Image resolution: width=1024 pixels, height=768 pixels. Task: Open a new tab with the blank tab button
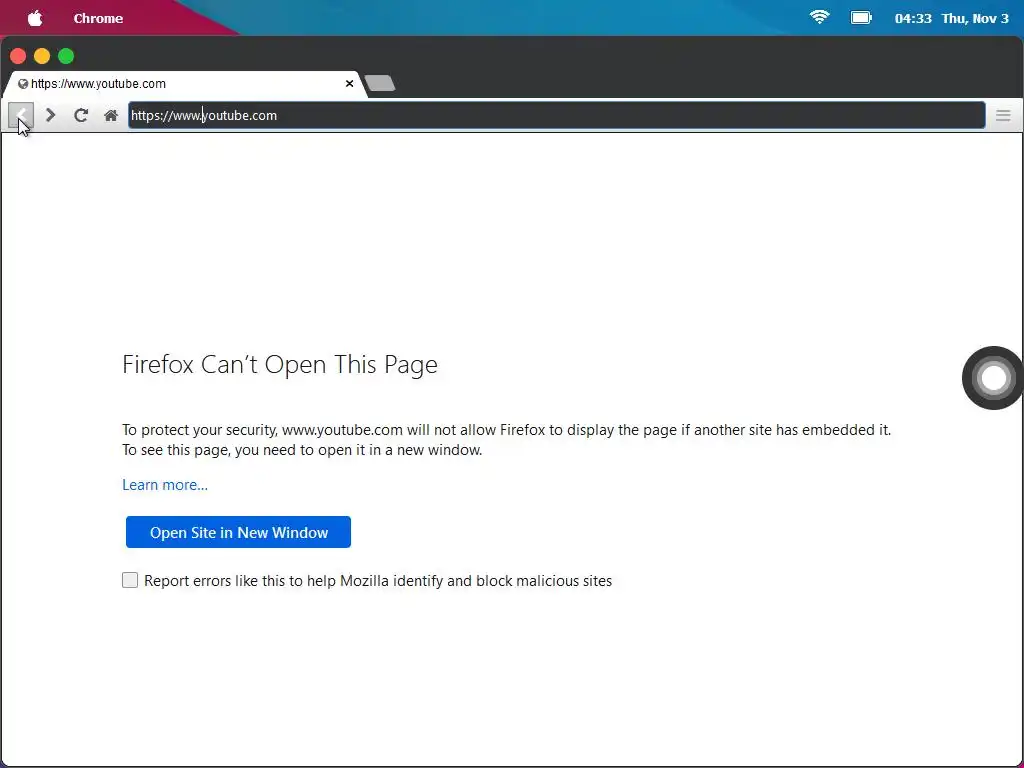(379, 83)
